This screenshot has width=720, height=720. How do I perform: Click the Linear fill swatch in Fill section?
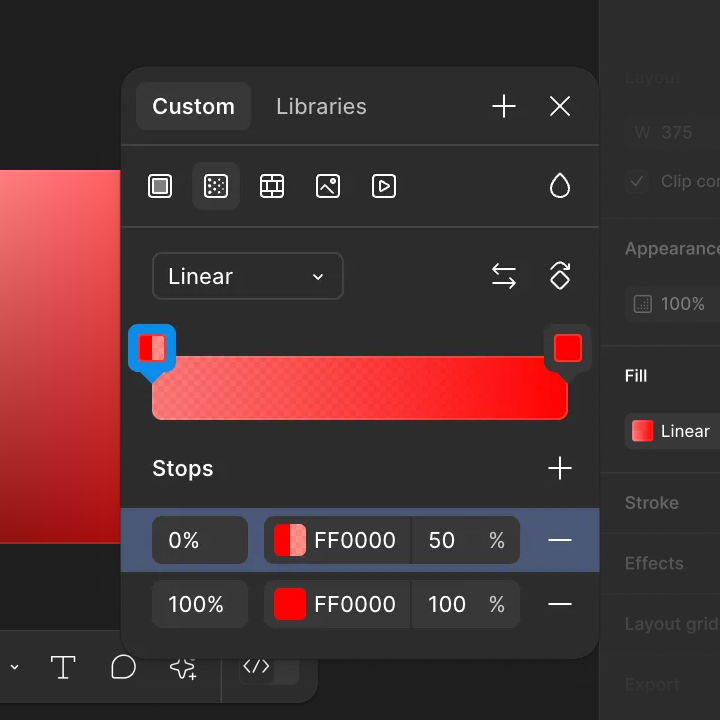[642, 431]
